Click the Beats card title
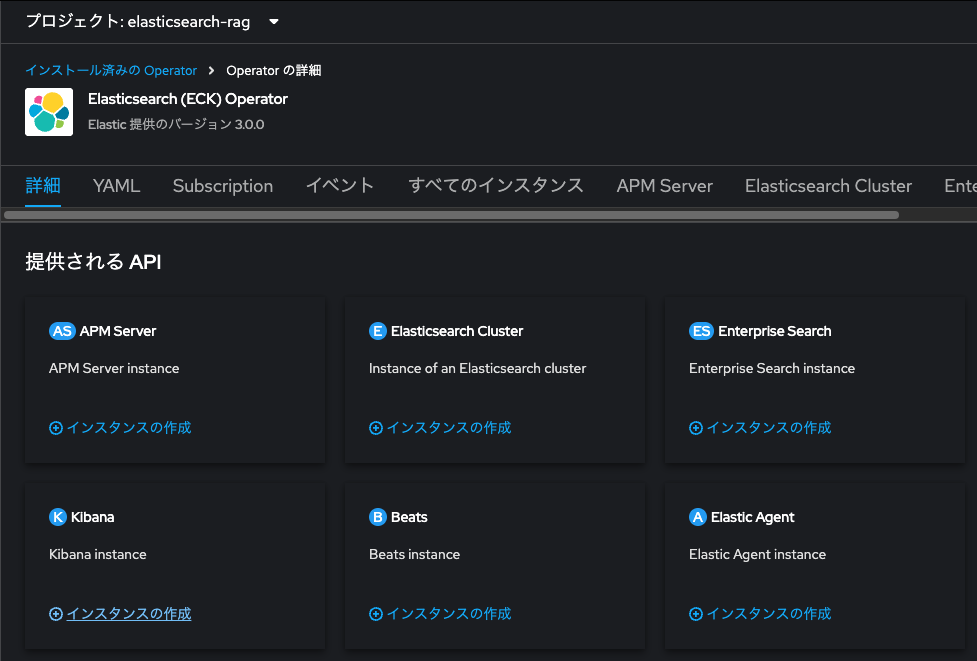The width and height of the screenshot is (977, 661). (x=409, y=517)
